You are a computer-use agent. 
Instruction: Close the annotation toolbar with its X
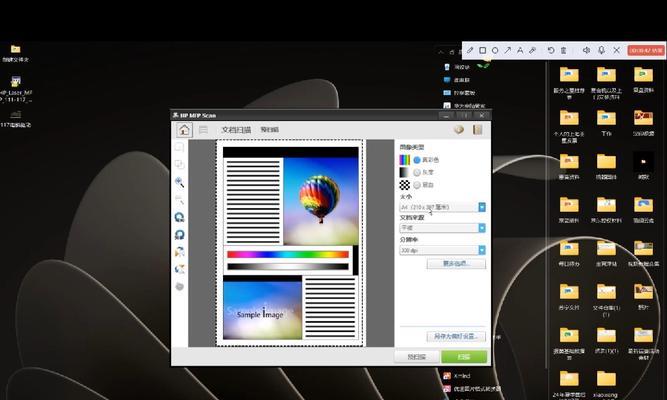point(617,50)
